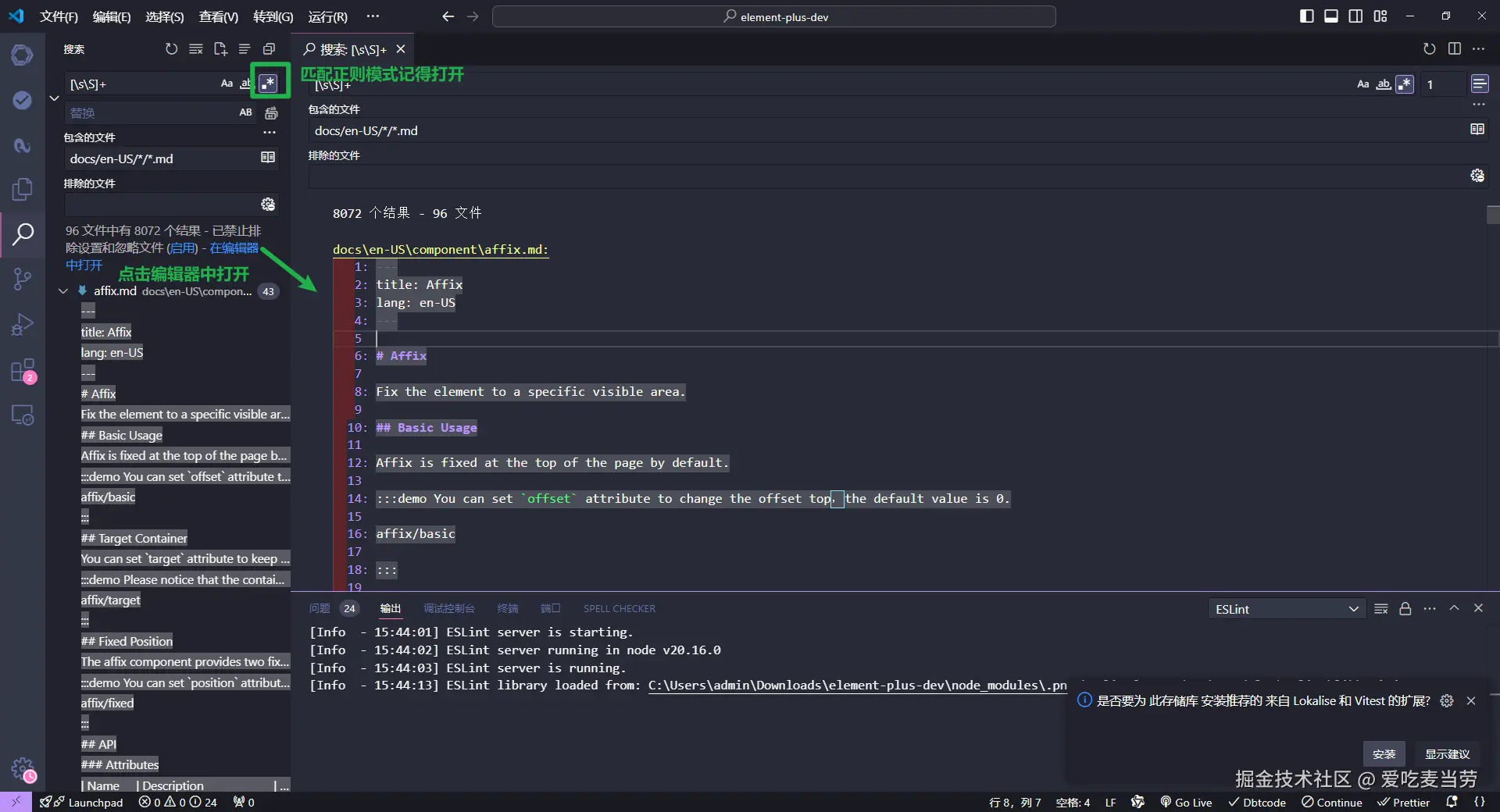Open the Extensions view

[22, 370]
